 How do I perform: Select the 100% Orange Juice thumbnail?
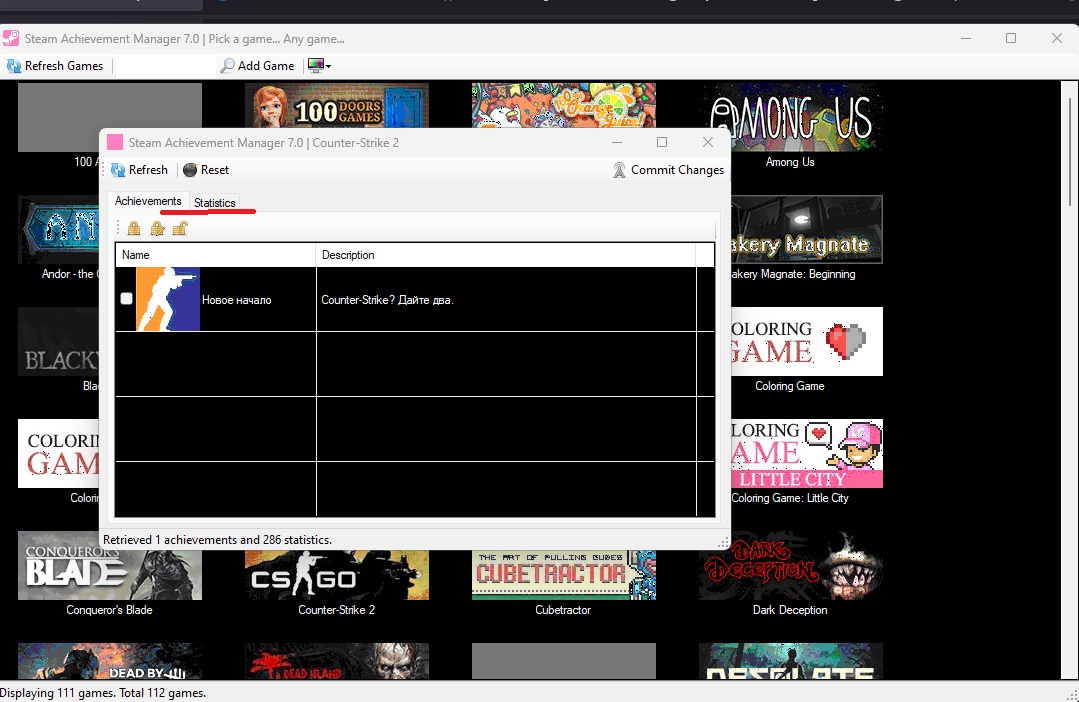564,105
